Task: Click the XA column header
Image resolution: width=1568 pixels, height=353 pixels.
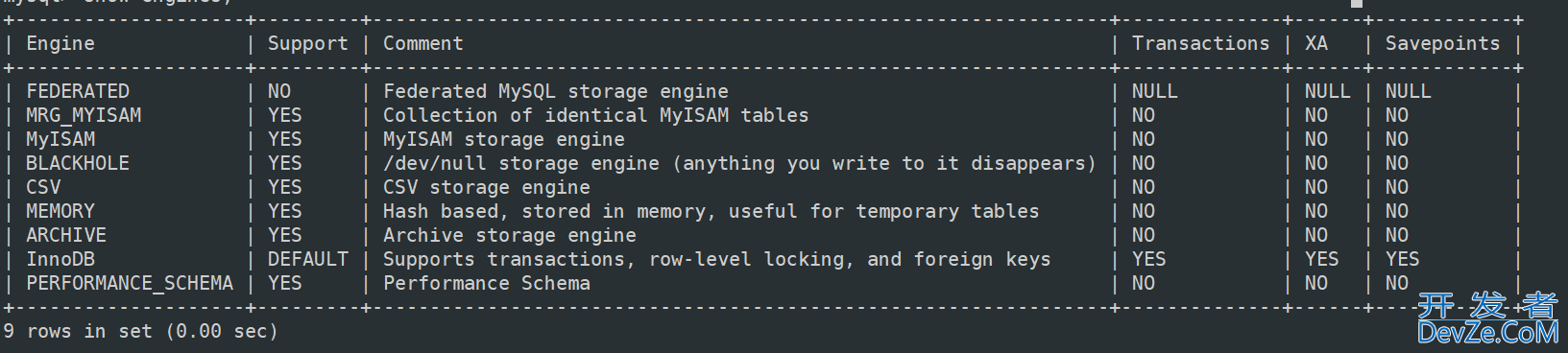Action: click(x=1316, y=43)
